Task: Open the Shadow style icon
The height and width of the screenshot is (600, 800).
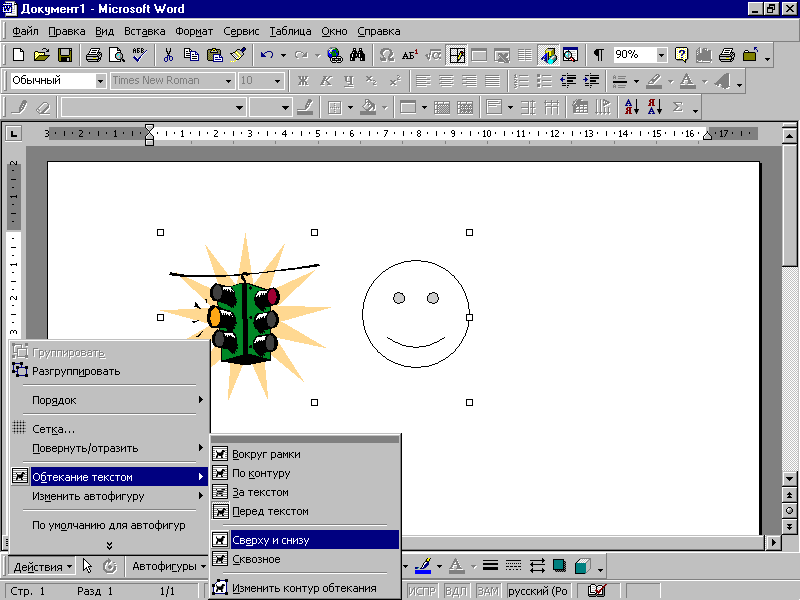Action: tap(560, 565)
